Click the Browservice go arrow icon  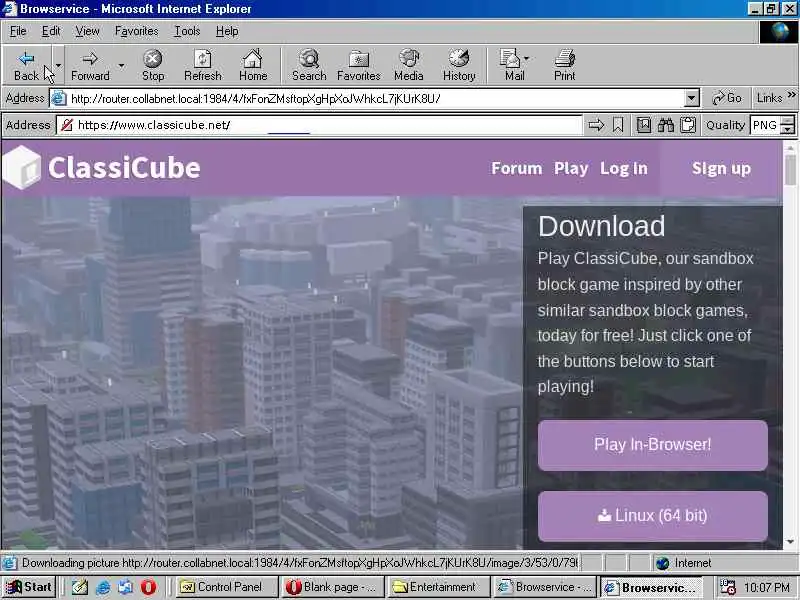596,125
